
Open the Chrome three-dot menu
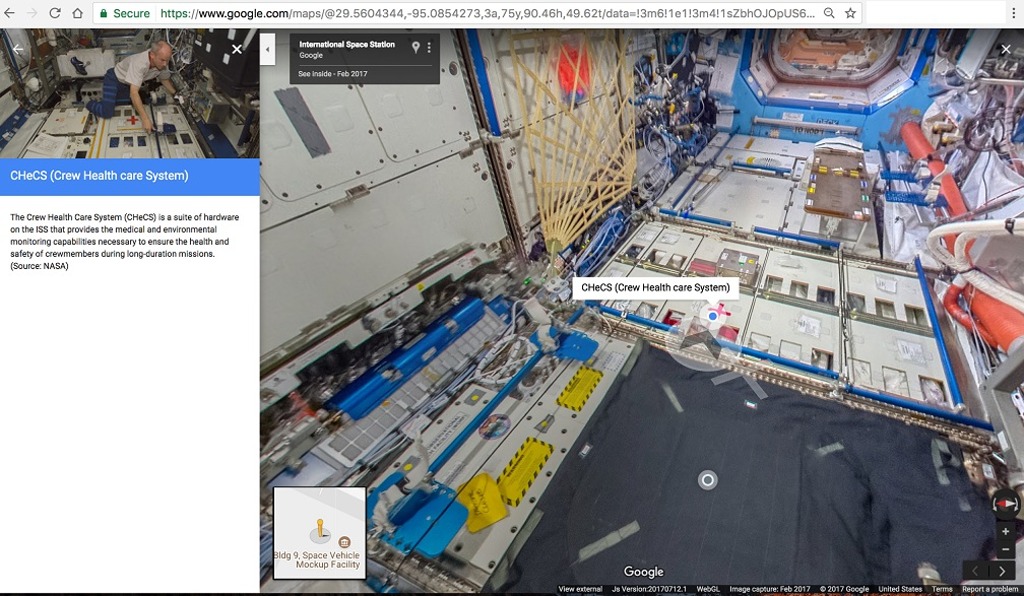pos(1012,13)
